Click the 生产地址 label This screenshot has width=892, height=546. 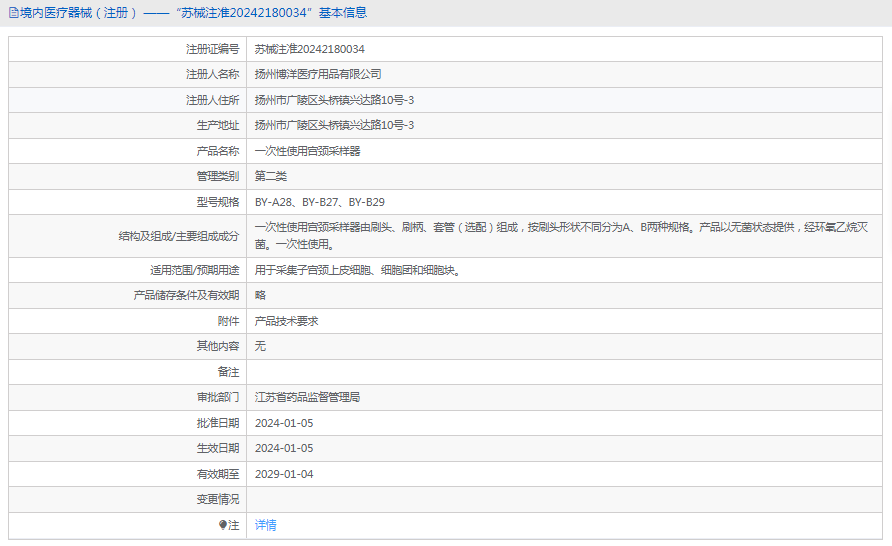coord(218,125)
